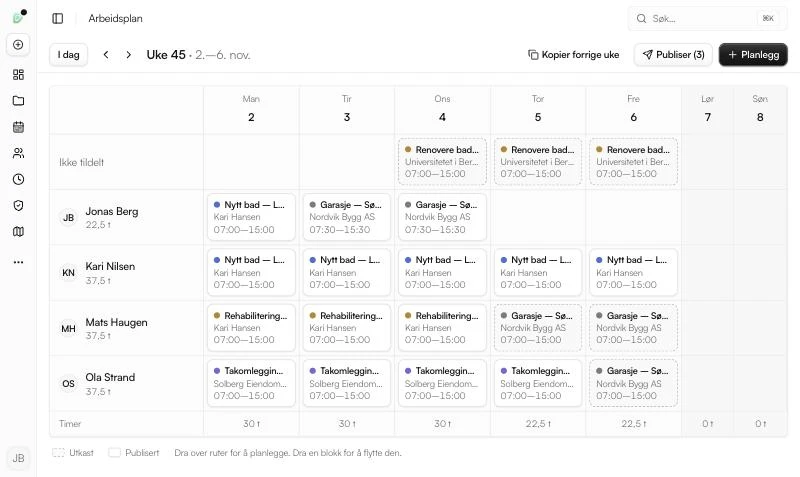Viewport: 800px width, 477px height.
Task: Open unassigned Renovere bad shift on Friday
Action: point(634,161)
